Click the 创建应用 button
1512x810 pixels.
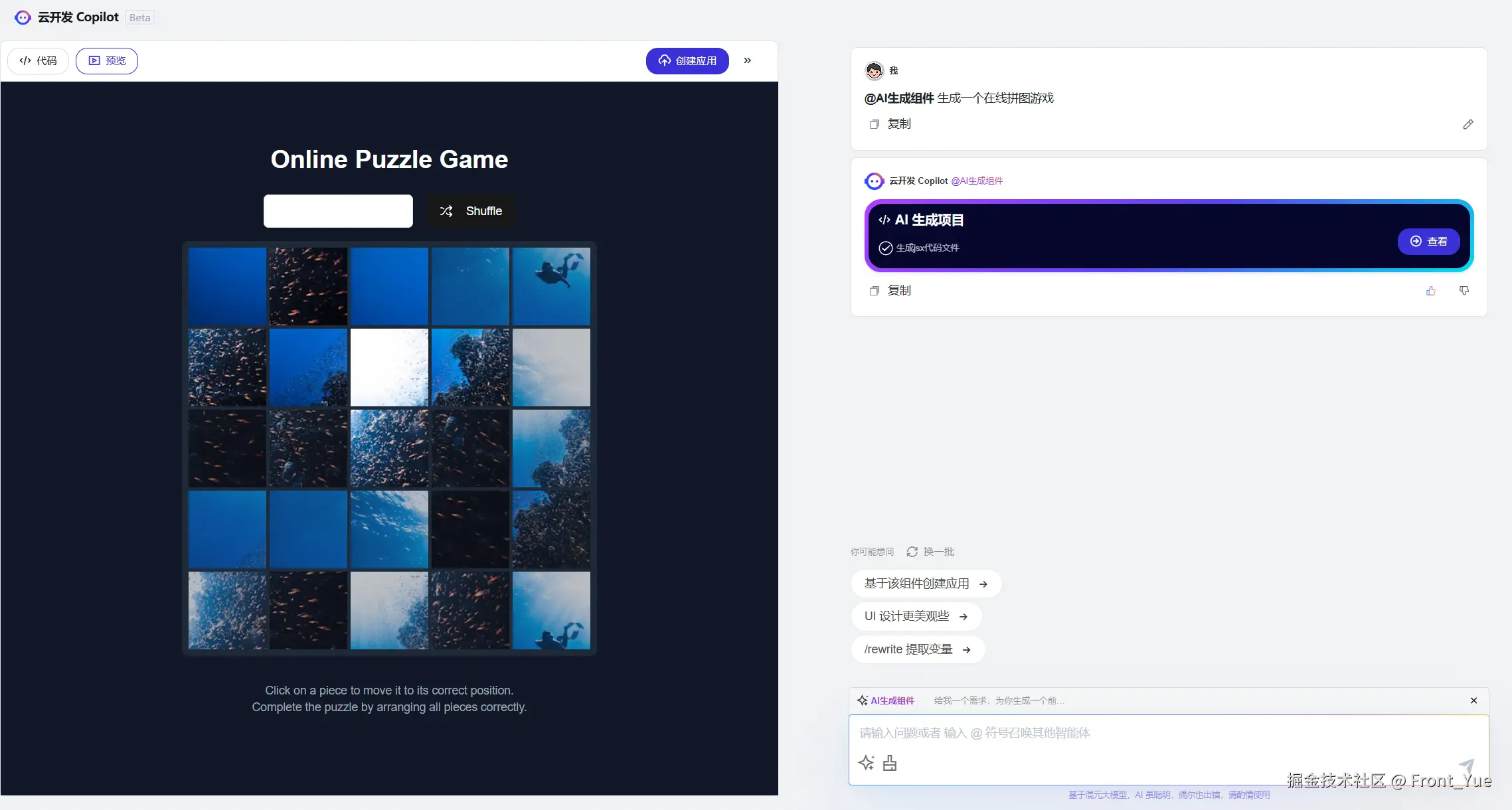[687, 61]
